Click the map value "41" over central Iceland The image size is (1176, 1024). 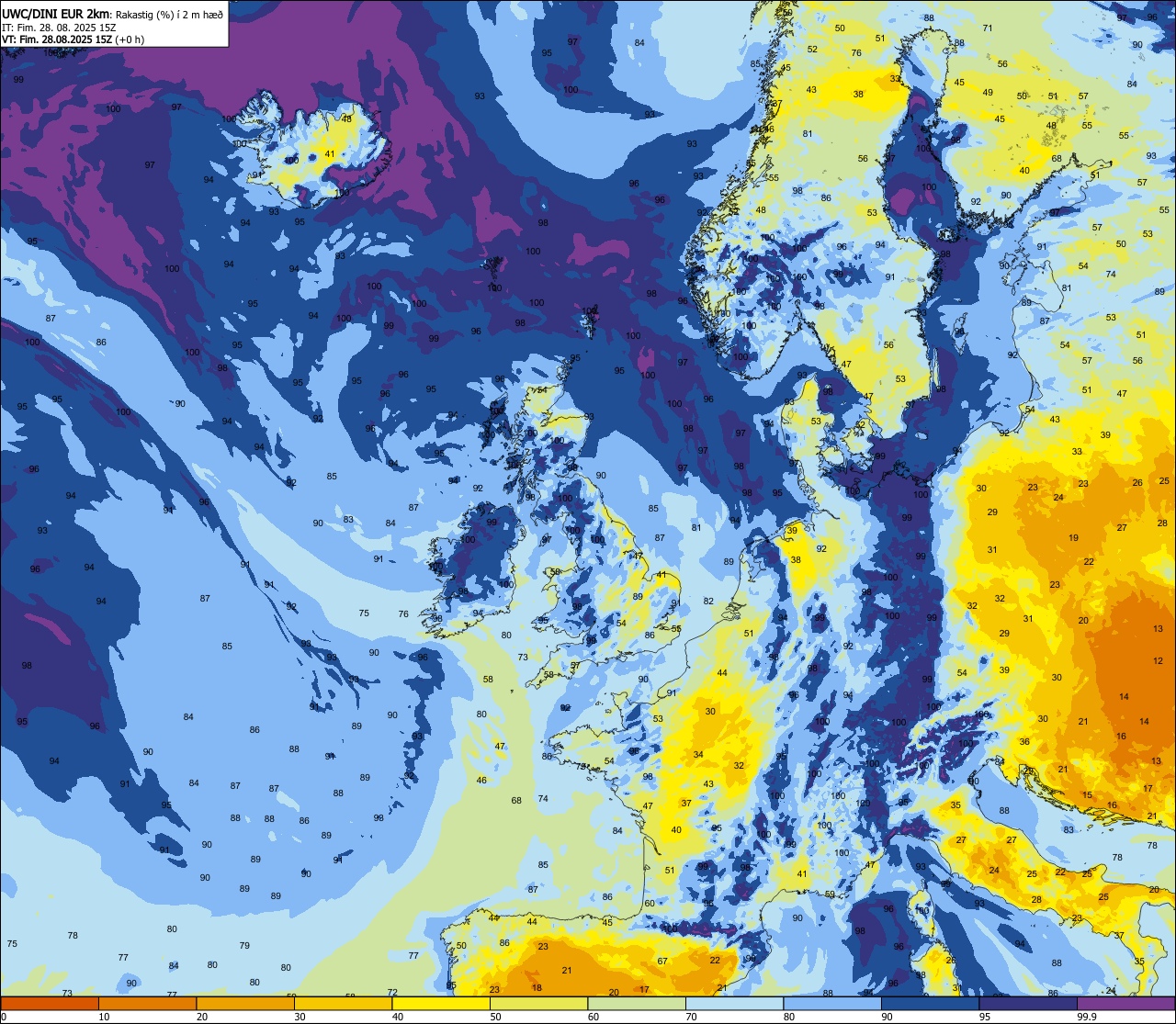tap(330, 154)
